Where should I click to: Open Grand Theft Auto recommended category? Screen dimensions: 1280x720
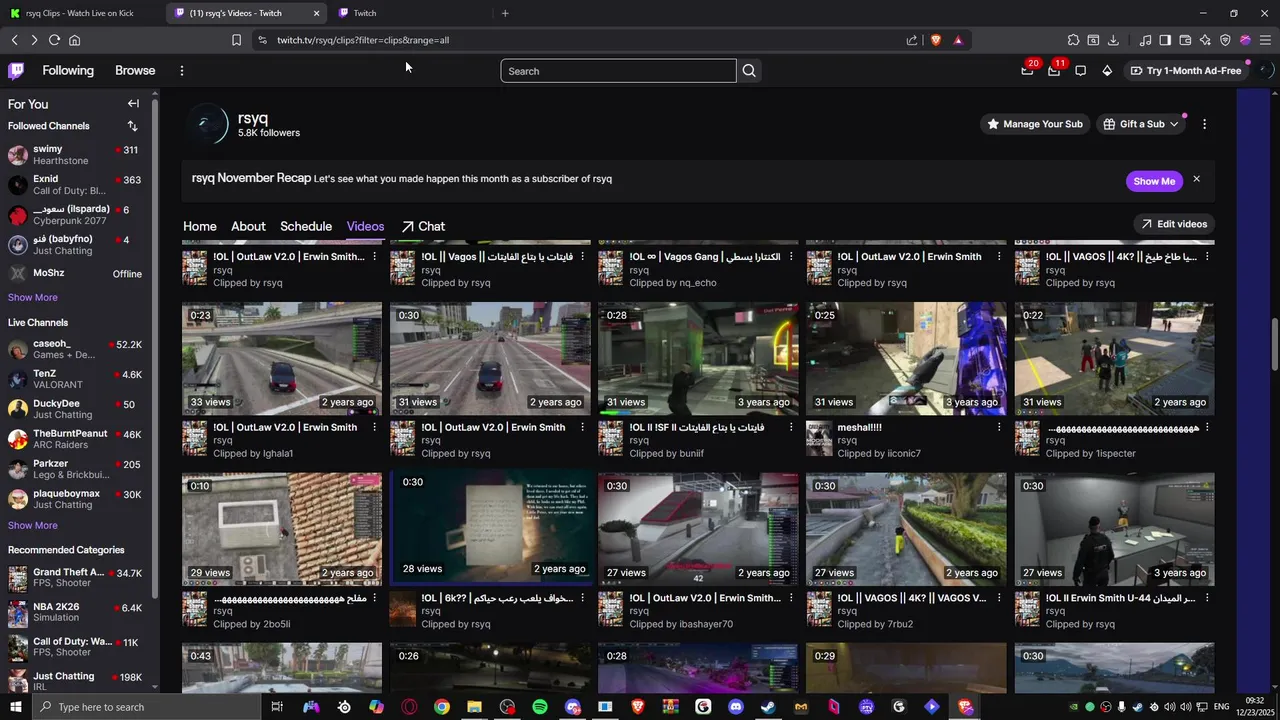click(x=75, y=578)
